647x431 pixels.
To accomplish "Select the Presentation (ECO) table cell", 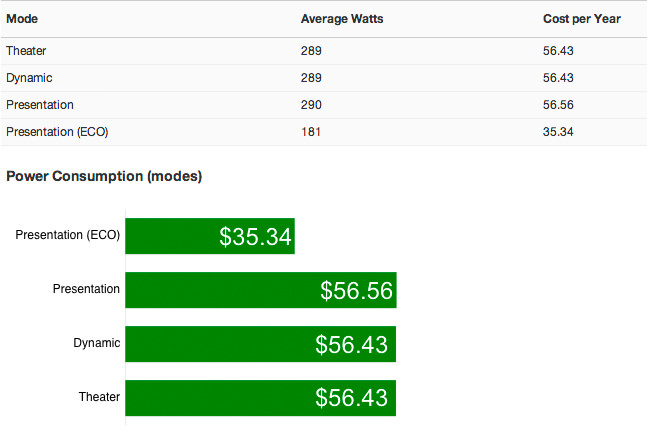I will 57,131.
